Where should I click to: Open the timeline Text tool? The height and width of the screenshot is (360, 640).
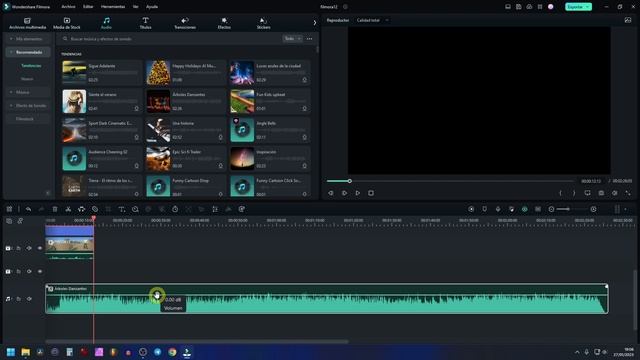click(x=121, y=209)
